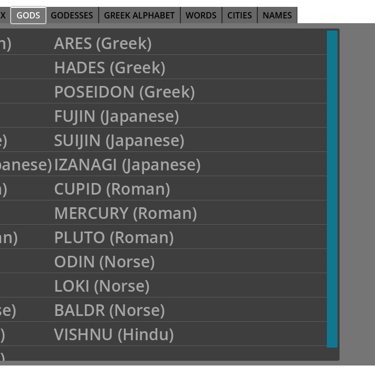
Task: Open the GREEK ALPHABET tab
Action: tap(139, 15)
